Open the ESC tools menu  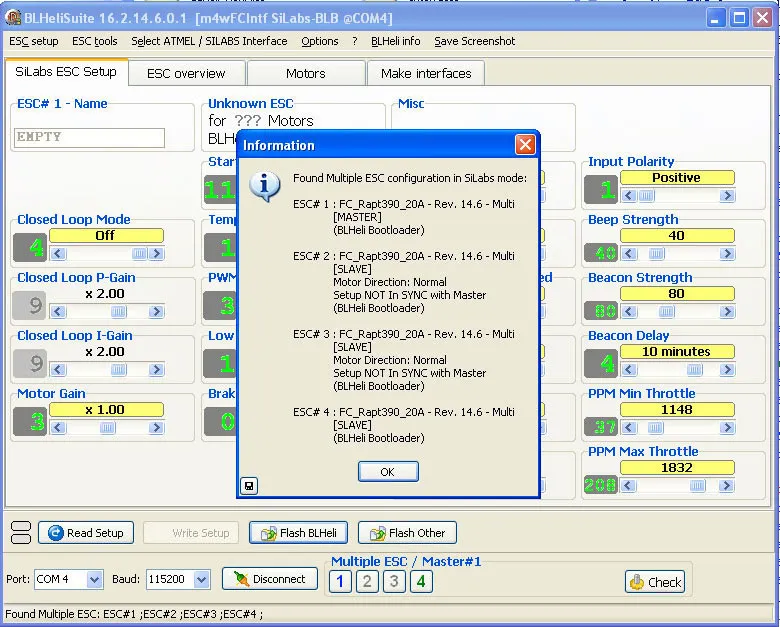coord(95,41)
